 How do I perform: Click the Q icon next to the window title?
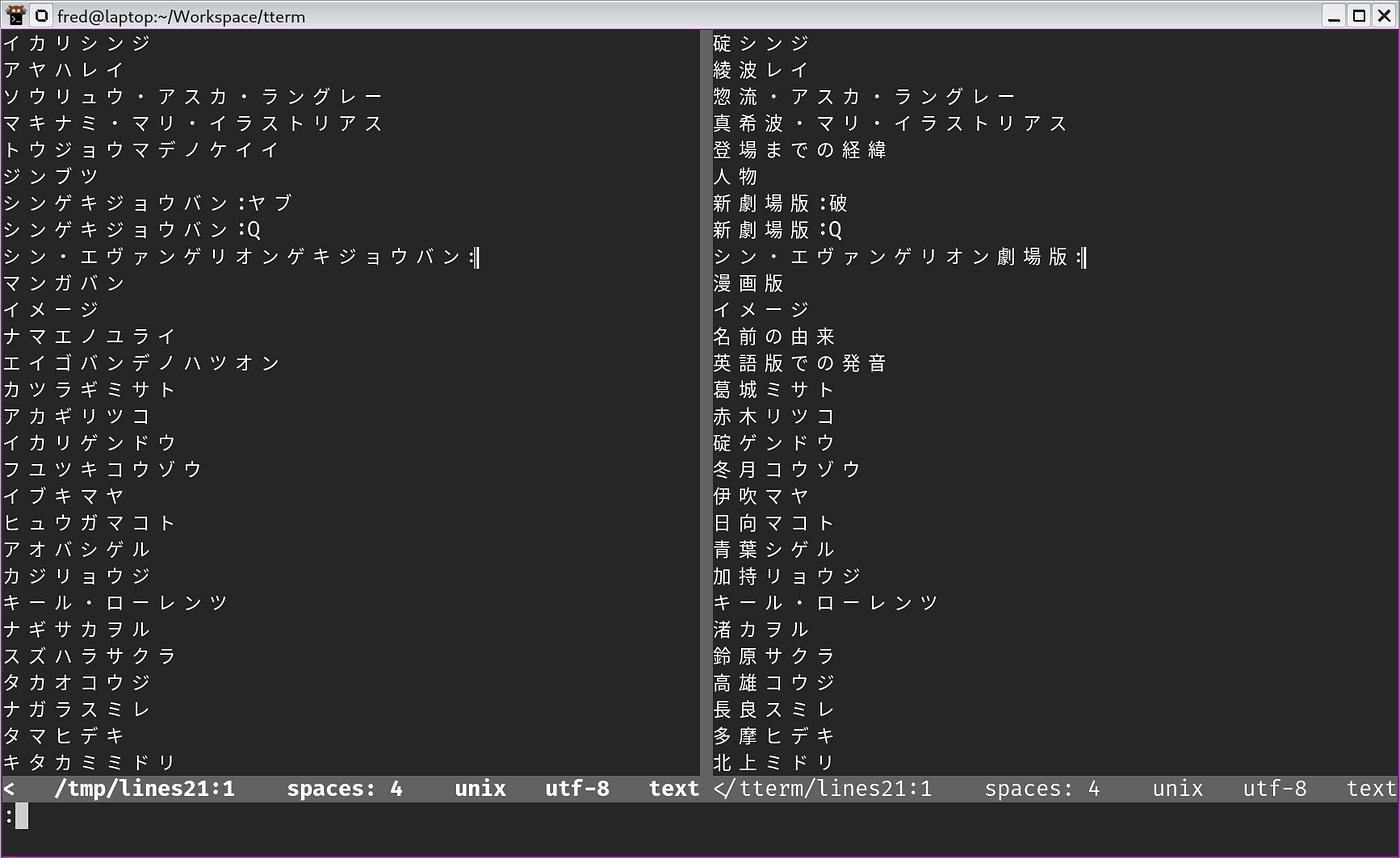click(x=42, y=15)
